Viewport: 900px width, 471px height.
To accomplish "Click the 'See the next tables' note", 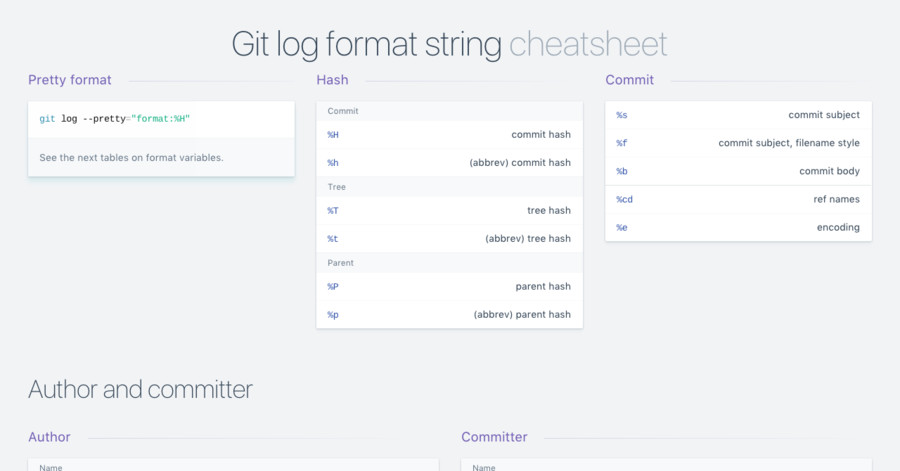I will [131, 157].
